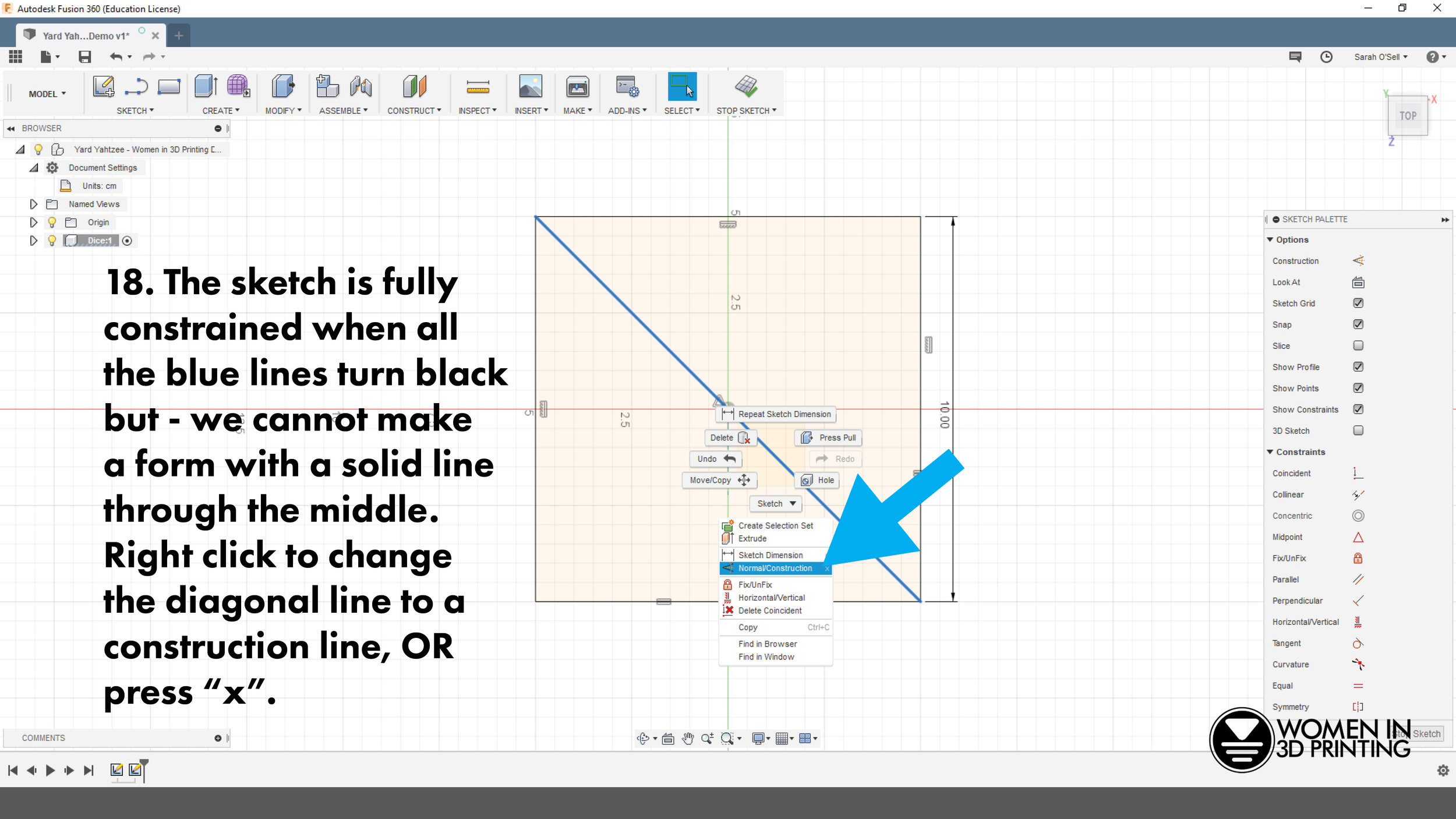This screenshot has width=1456, height=819.
Task: Click the Create Sketch icon
Action: pyautogui.click(x=104, y=86)
